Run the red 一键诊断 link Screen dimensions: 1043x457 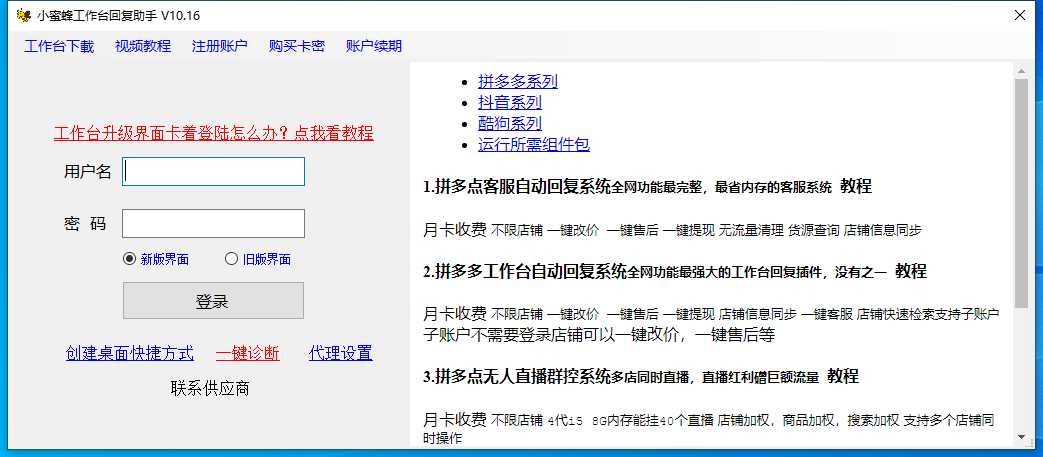(x=247, y=353)
